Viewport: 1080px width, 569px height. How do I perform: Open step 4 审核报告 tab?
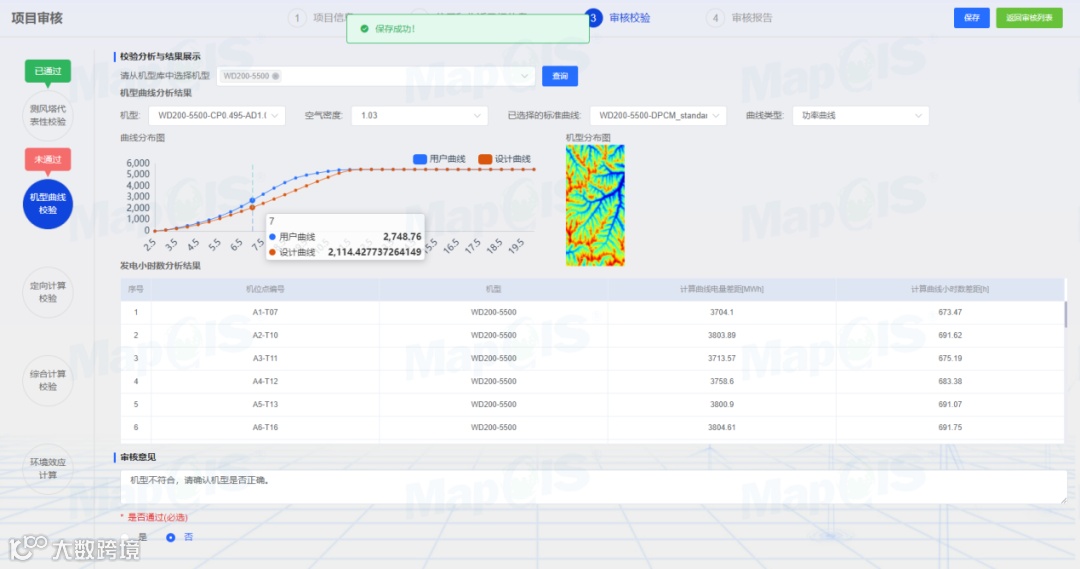click(740, 18)
